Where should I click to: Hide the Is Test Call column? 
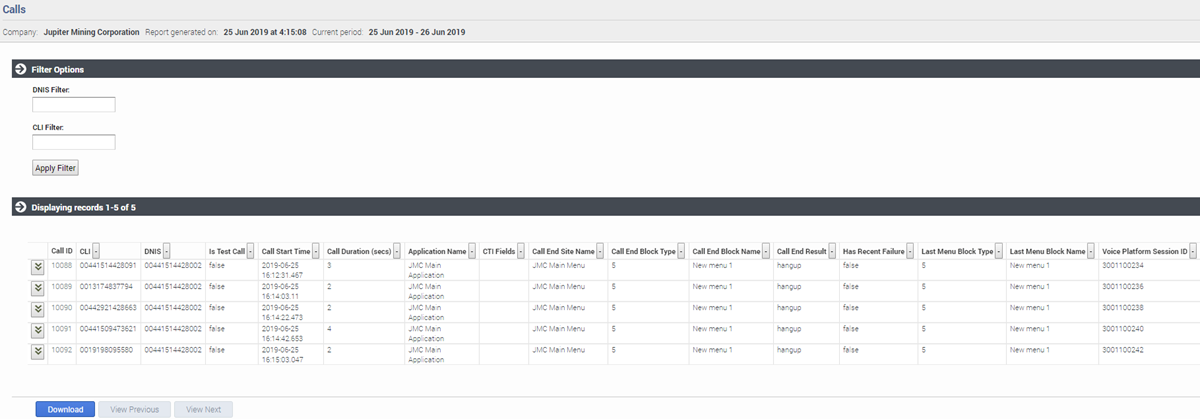coord(251,251)
